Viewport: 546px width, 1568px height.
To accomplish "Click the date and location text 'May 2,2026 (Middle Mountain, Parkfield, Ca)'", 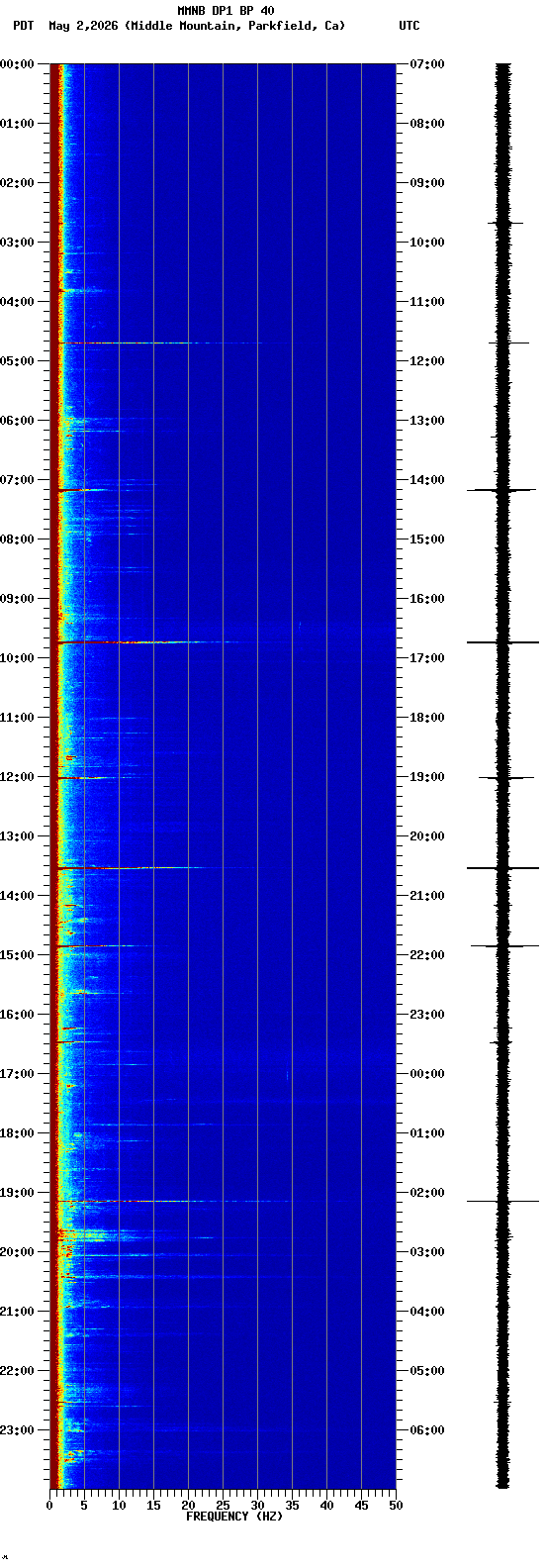I will point(197,26).
